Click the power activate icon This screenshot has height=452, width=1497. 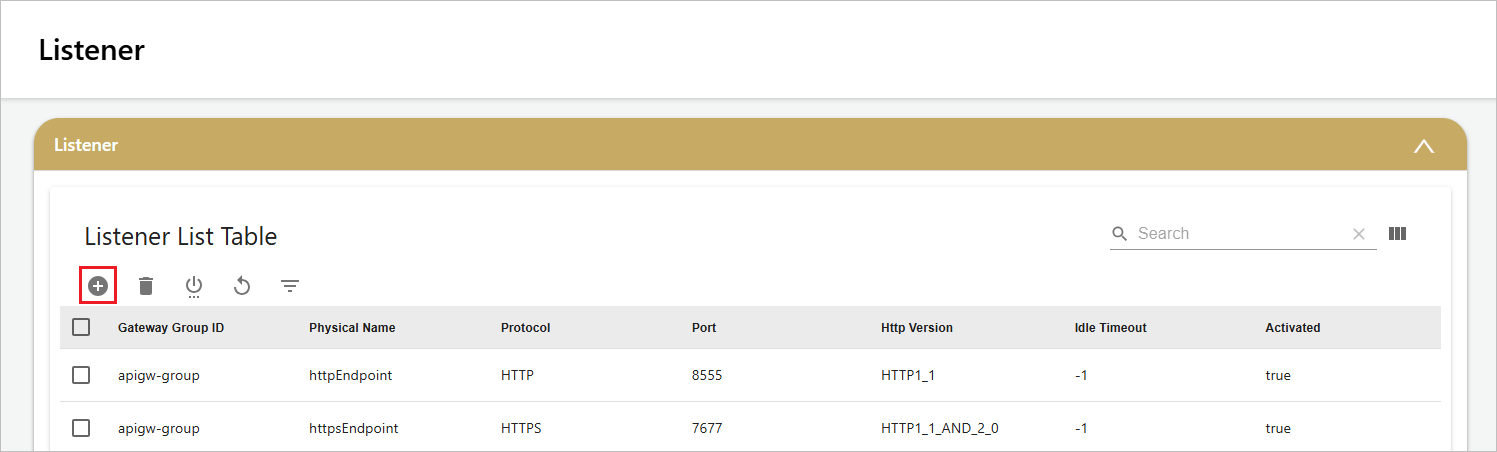tap(194, 287)
